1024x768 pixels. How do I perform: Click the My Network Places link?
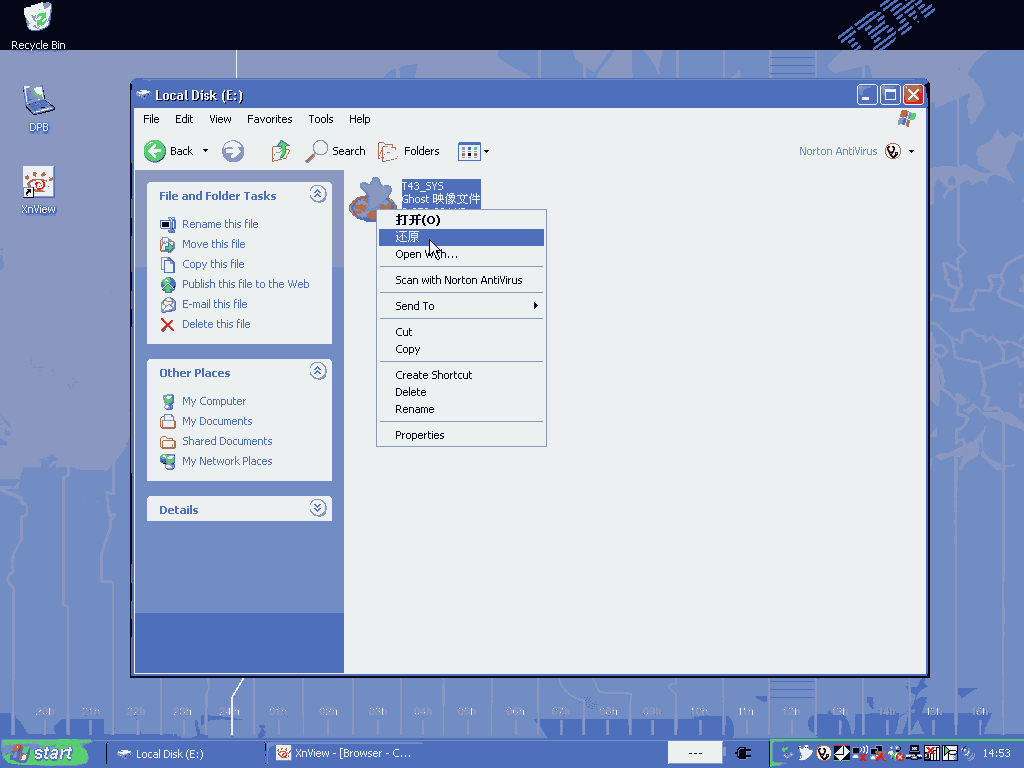click(227, 461)
